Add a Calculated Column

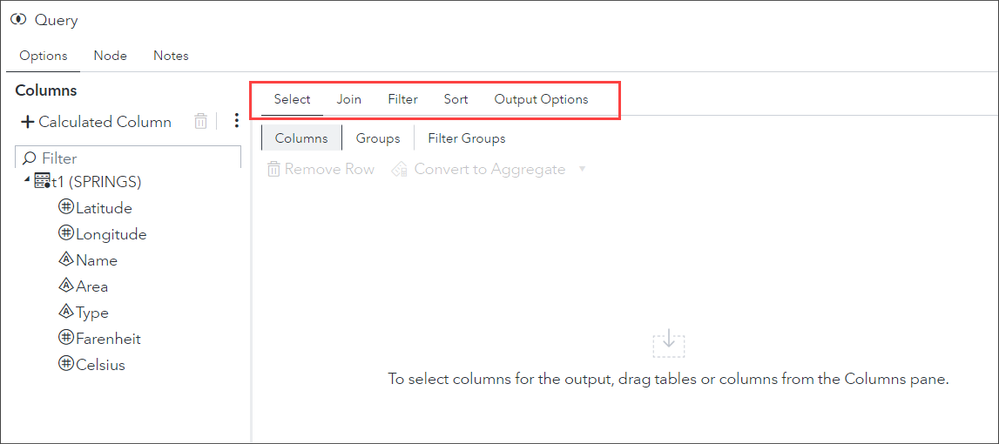pyautogui.click(x=96, y=122)
